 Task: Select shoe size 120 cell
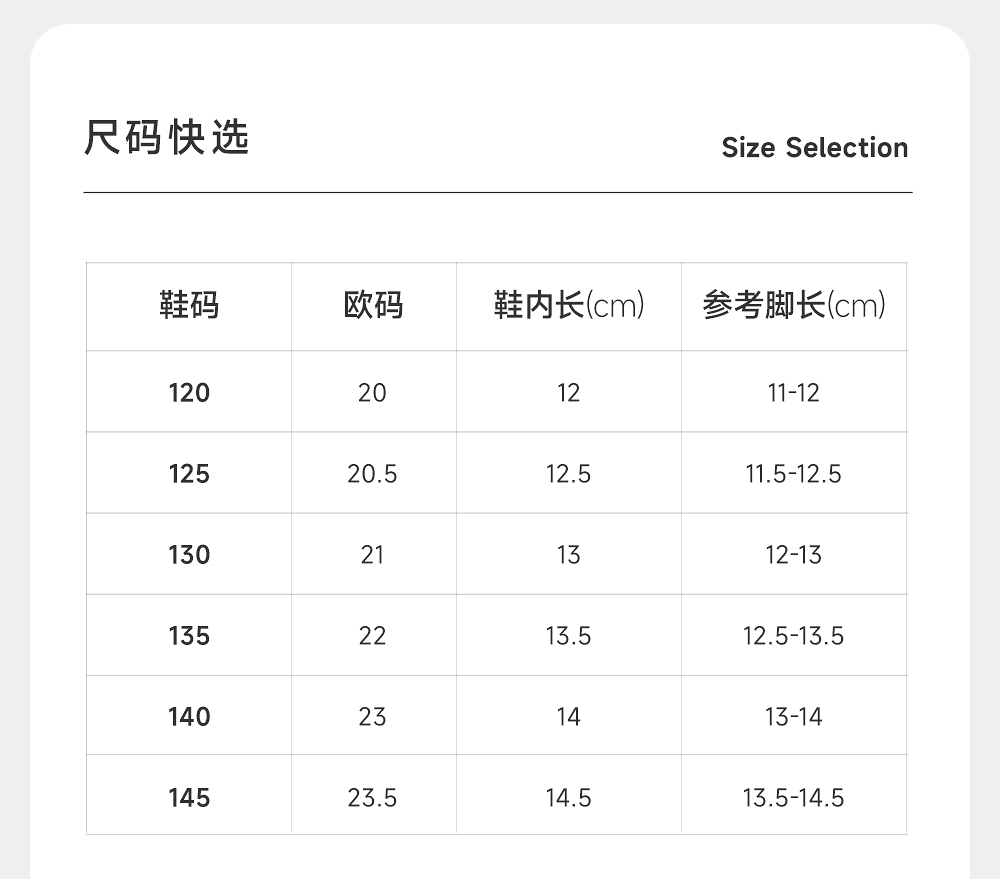189,393
